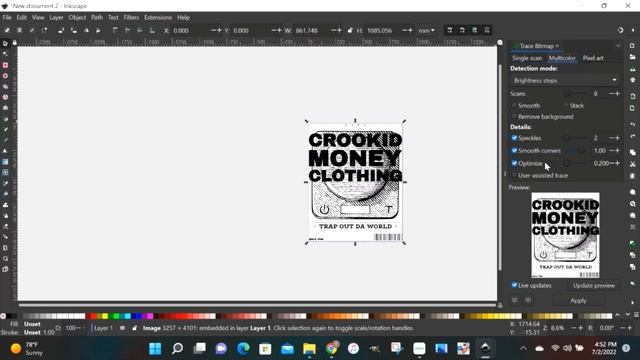Viewport: 640px width, 360px height.
Task: Switch to Single scan tab
Action: pyautogui.click(x=527, y=58)
